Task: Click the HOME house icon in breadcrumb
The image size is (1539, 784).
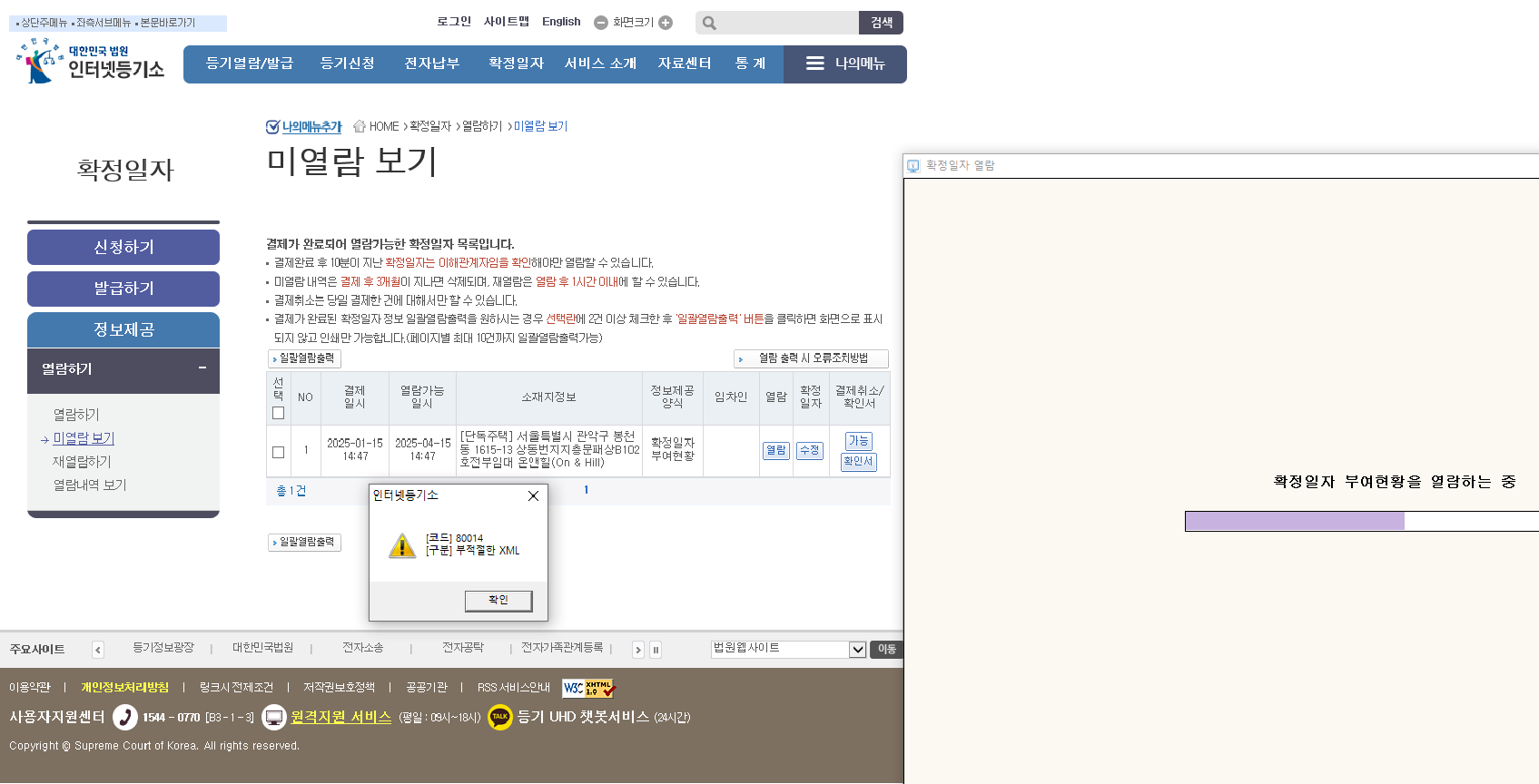Action: coord(360,126)
